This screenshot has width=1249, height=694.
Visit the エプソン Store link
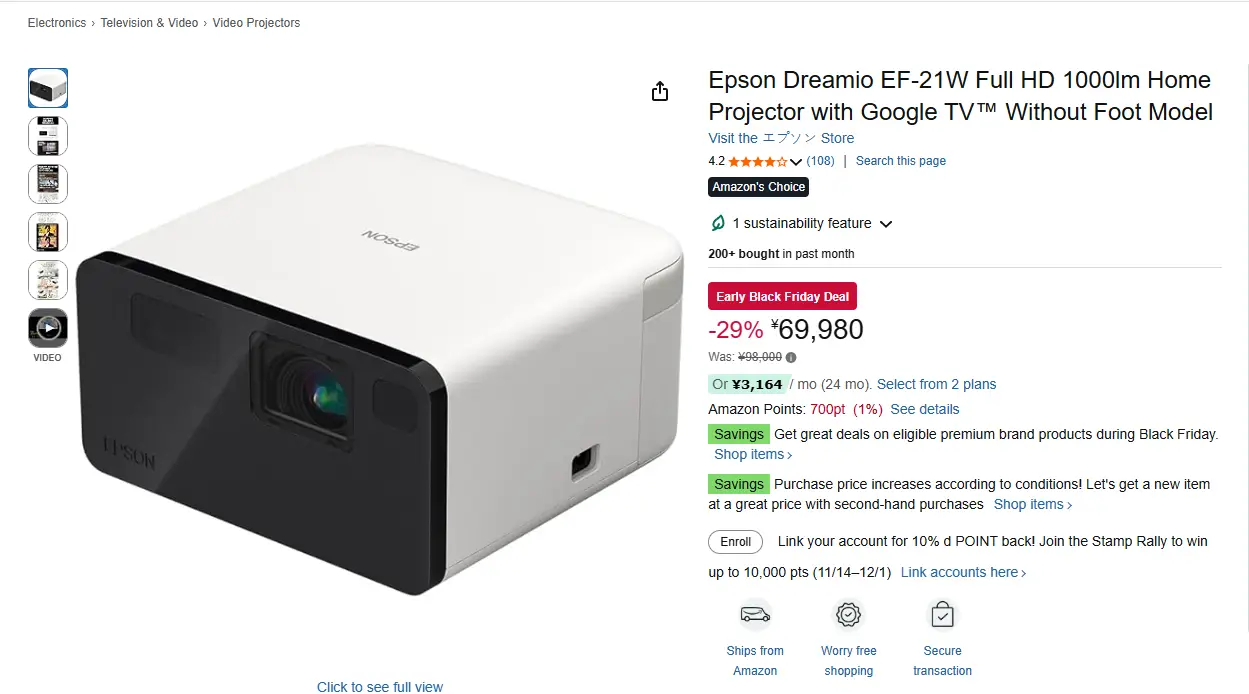pyautogui.click(x=781, y=138)
